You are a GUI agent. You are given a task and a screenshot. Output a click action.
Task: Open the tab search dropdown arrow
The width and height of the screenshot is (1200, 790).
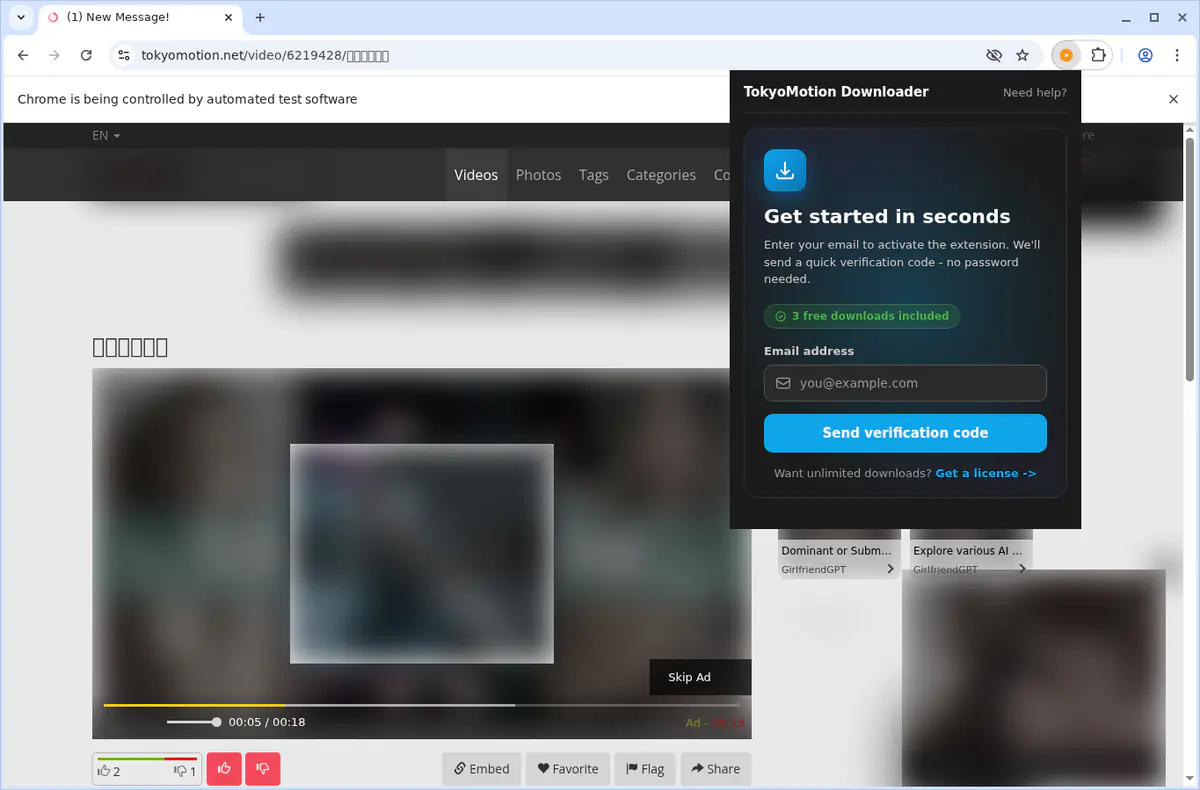[21, 17]
